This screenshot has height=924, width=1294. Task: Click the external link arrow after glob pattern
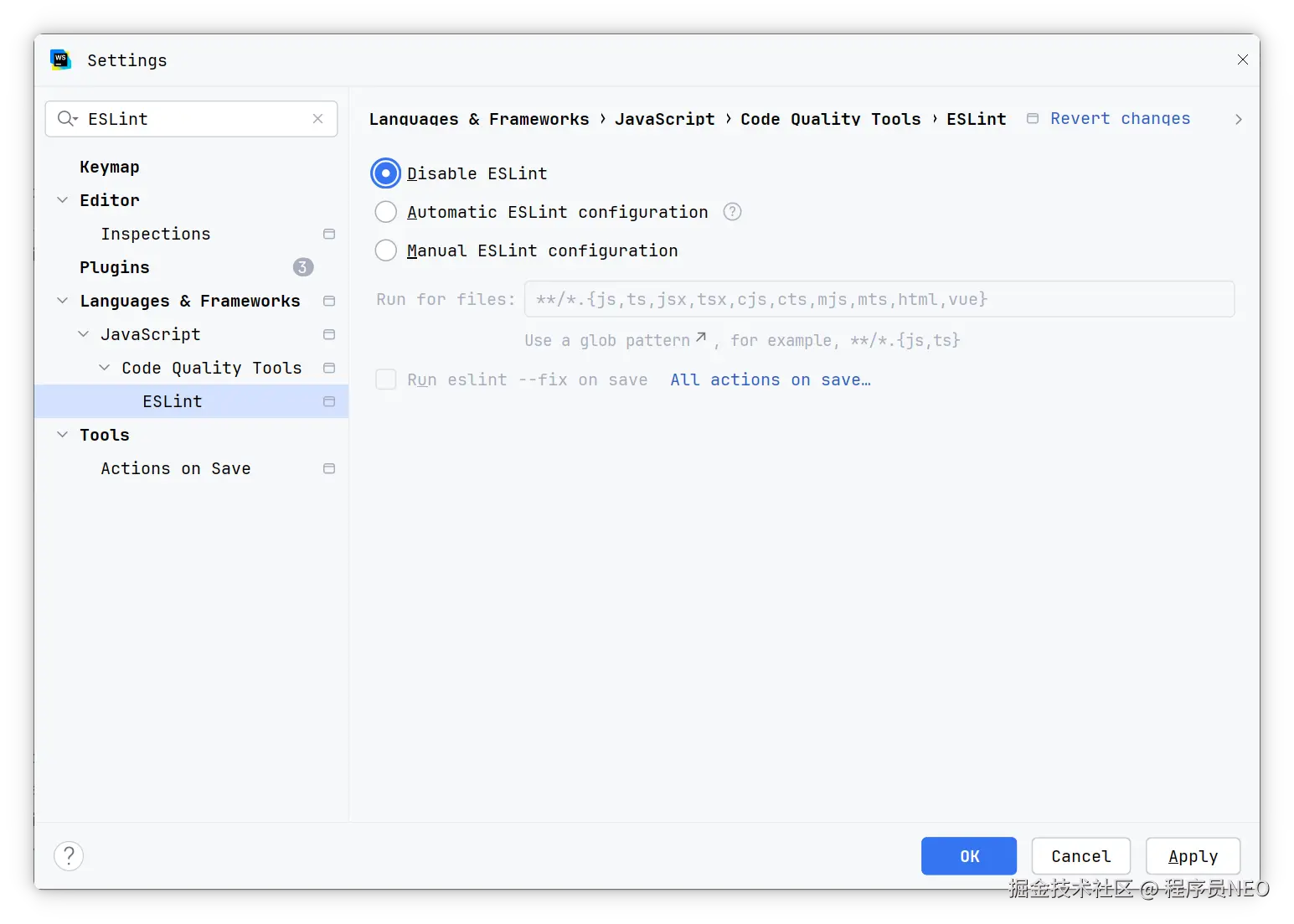point(701,338)
